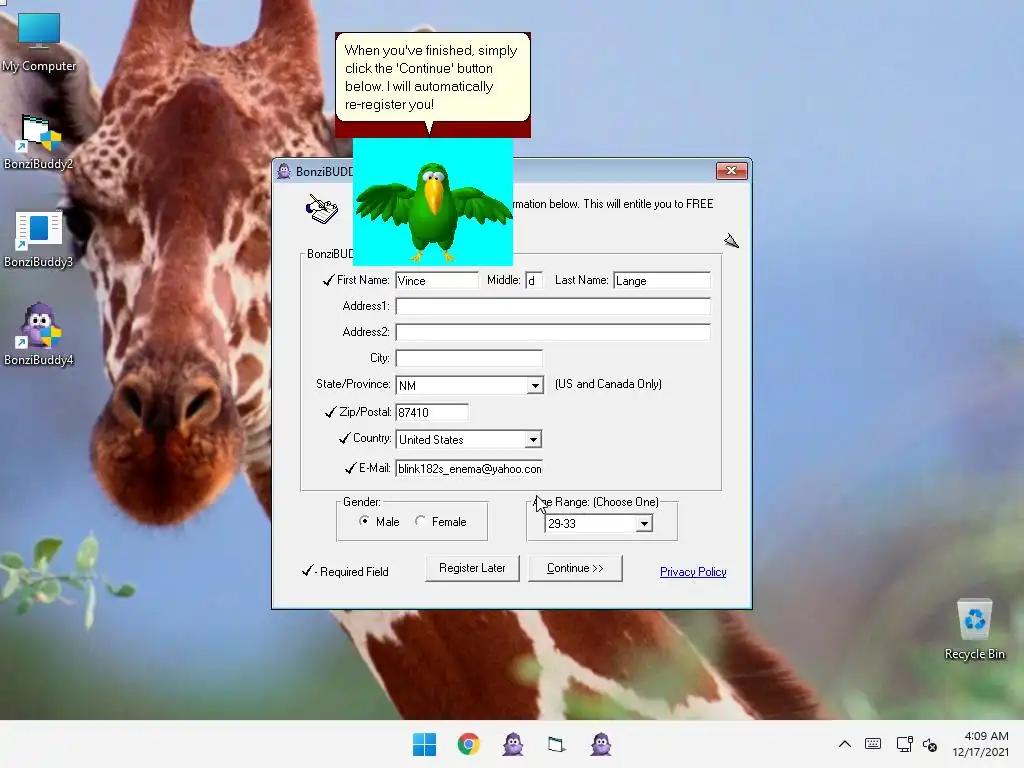The image size is (1024, 768).
Task: Click the Last Name field containing Lange
Action: (x=662, y=281)
